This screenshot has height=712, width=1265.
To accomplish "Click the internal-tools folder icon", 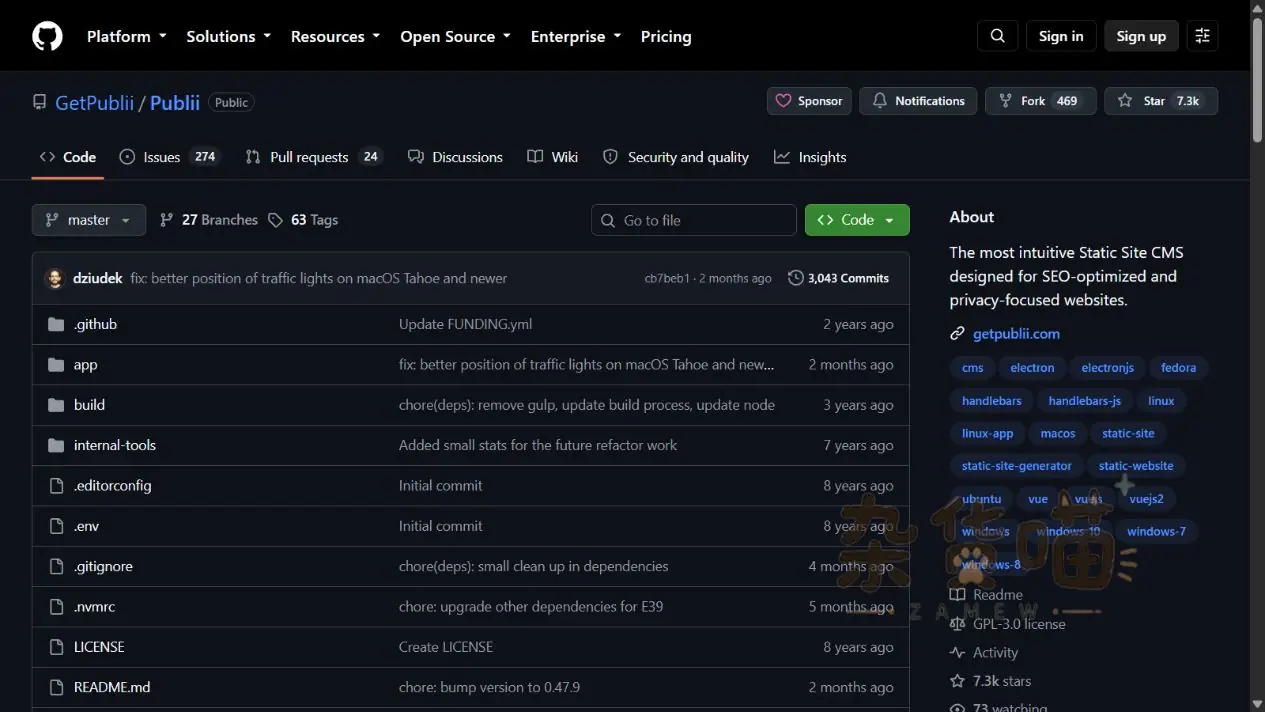I will 56,445.
